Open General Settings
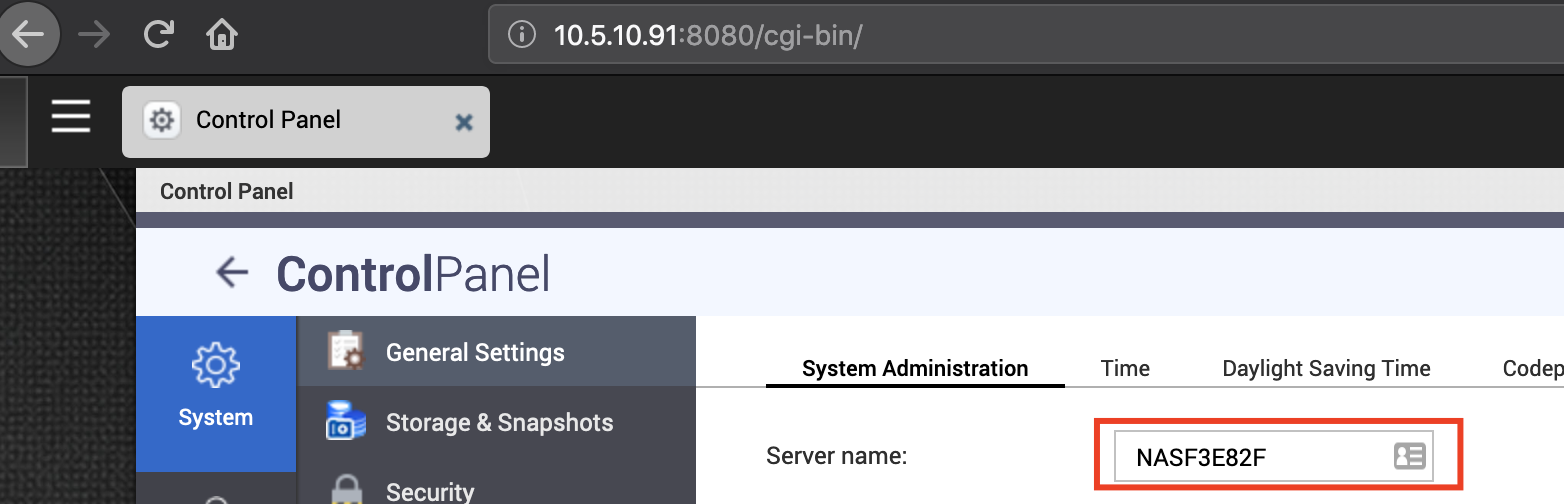 (x=475, y=352)
